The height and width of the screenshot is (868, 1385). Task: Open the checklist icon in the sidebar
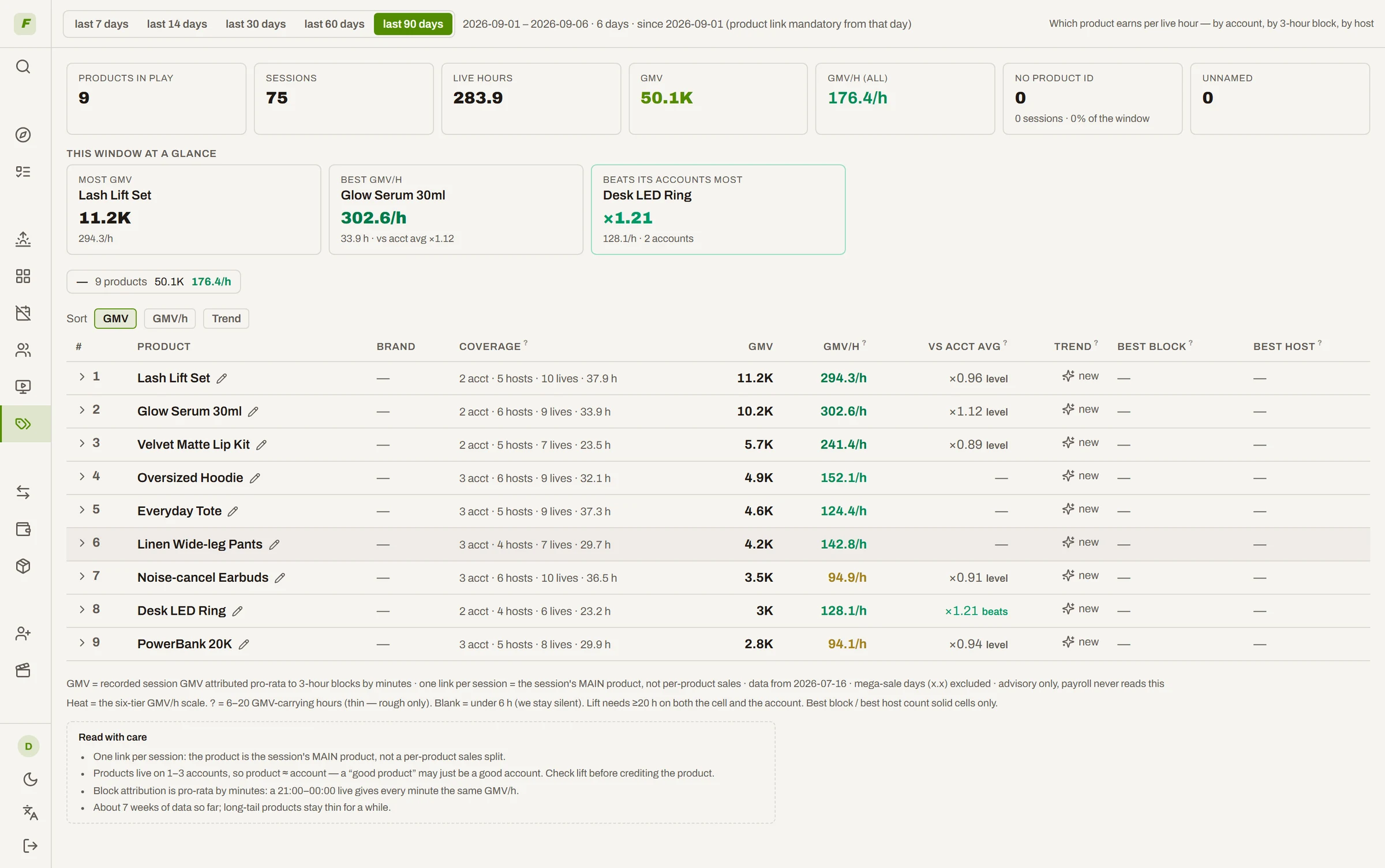click(x=23, y=171)
